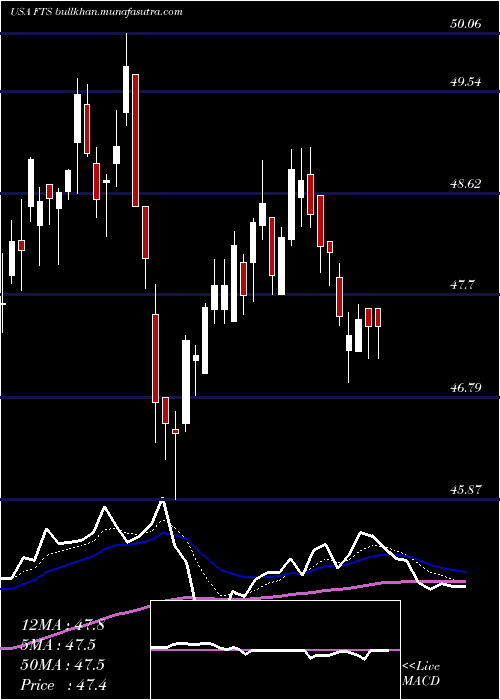Screen dimensions: 500x700
Task: Select the 5MA : 47.5 legend entry
Action: [59, 645]
